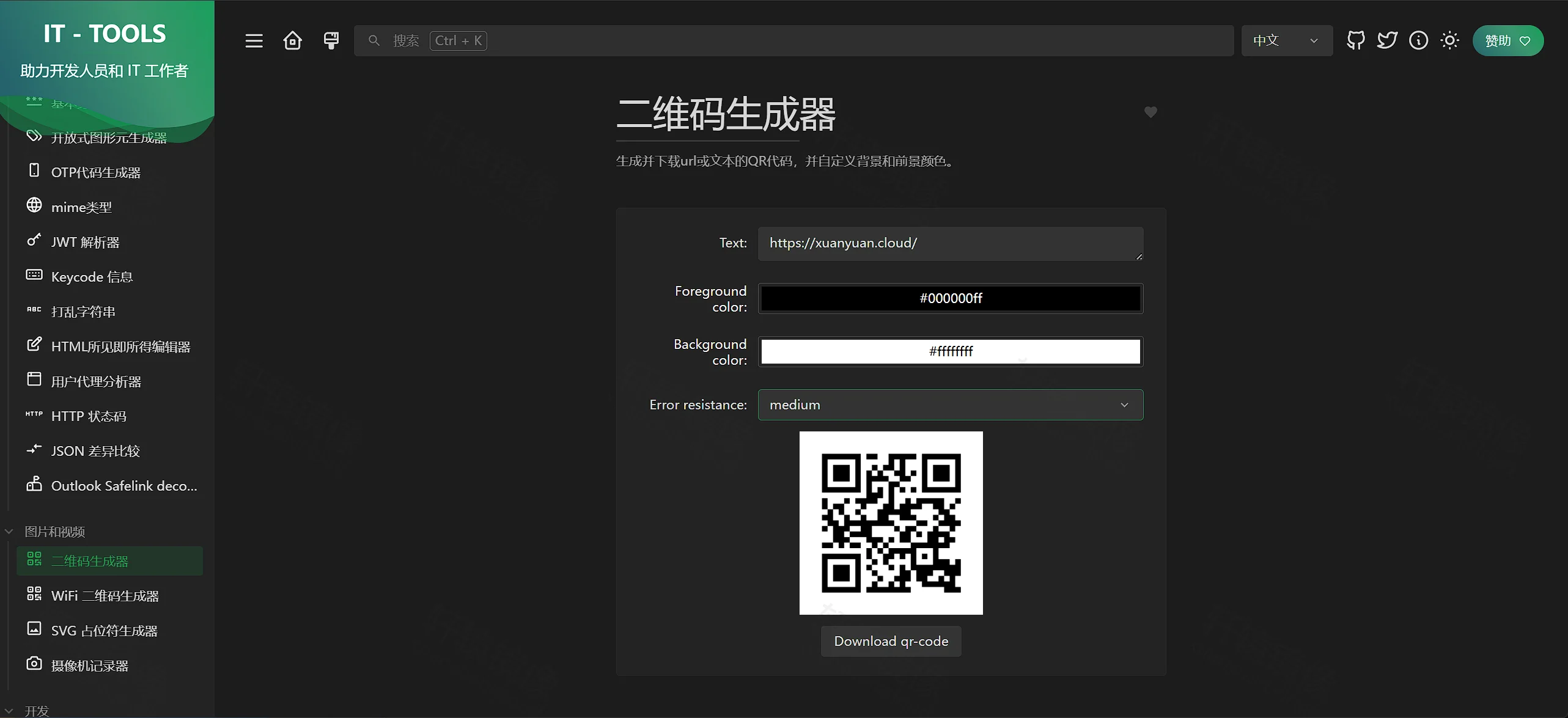The height and width of the screenshot is (718, 1568).
Task: Open SVG 占位符生成器
Action: (109, 631)
